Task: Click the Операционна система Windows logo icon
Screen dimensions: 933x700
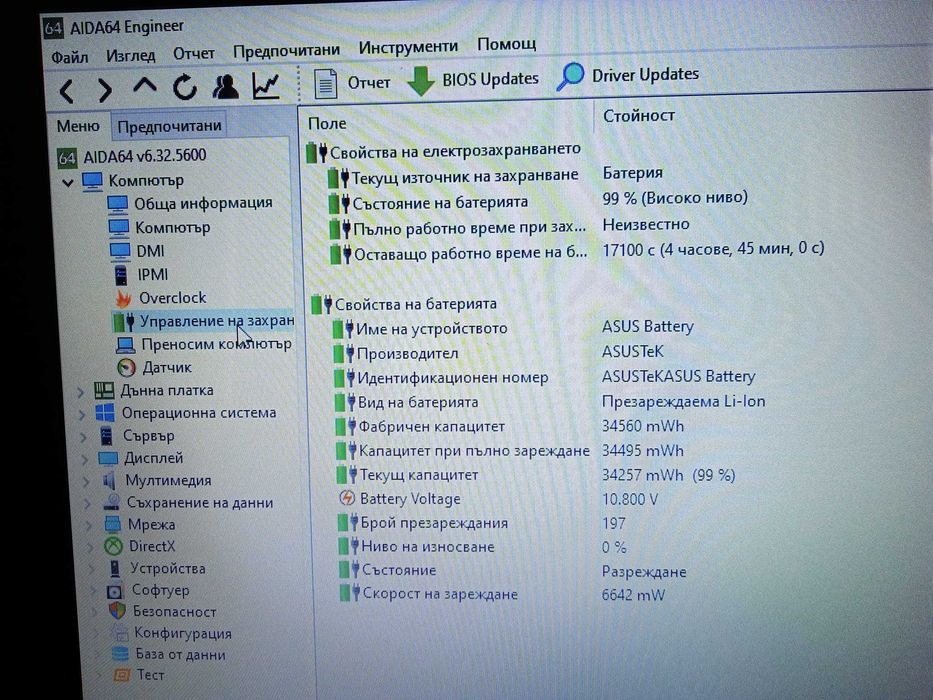Action: click(105, 413)
